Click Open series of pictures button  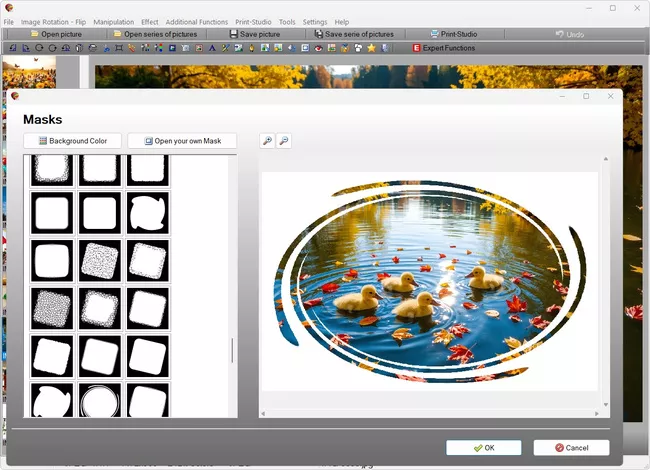[x=156, y=34]
